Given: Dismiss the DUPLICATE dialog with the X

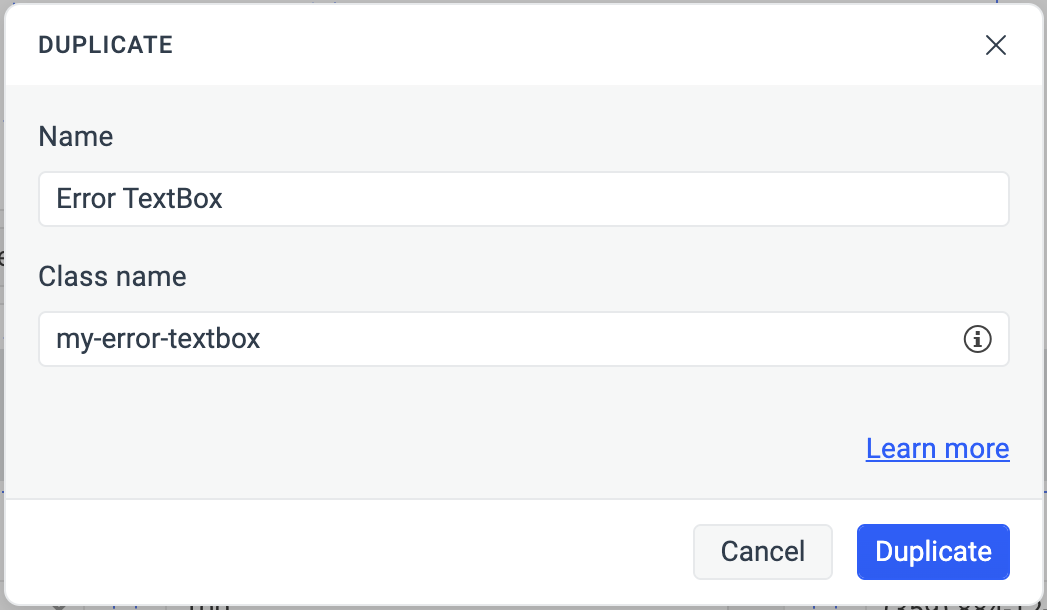Looking at the screenshot, I should coord(996,45).
